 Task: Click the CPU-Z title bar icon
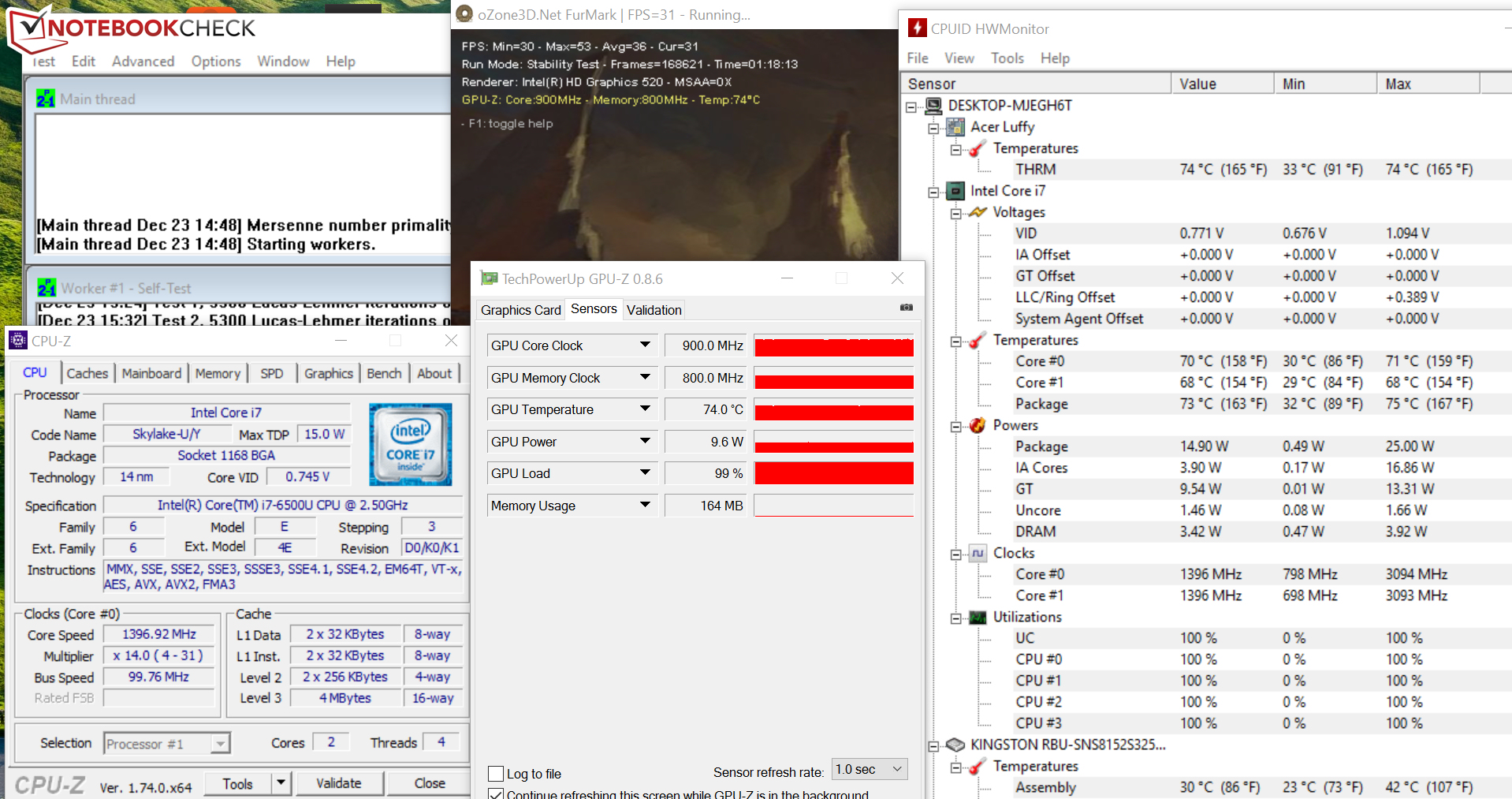click(18, 341)
